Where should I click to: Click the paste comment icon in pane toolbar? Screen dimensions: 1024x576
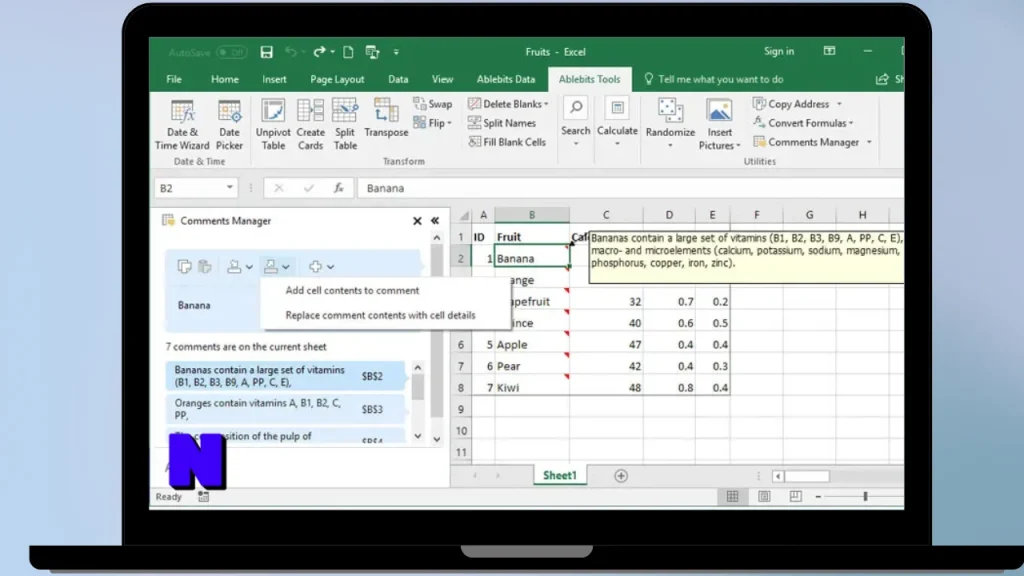pyautogui.click(x=204, y=266)
